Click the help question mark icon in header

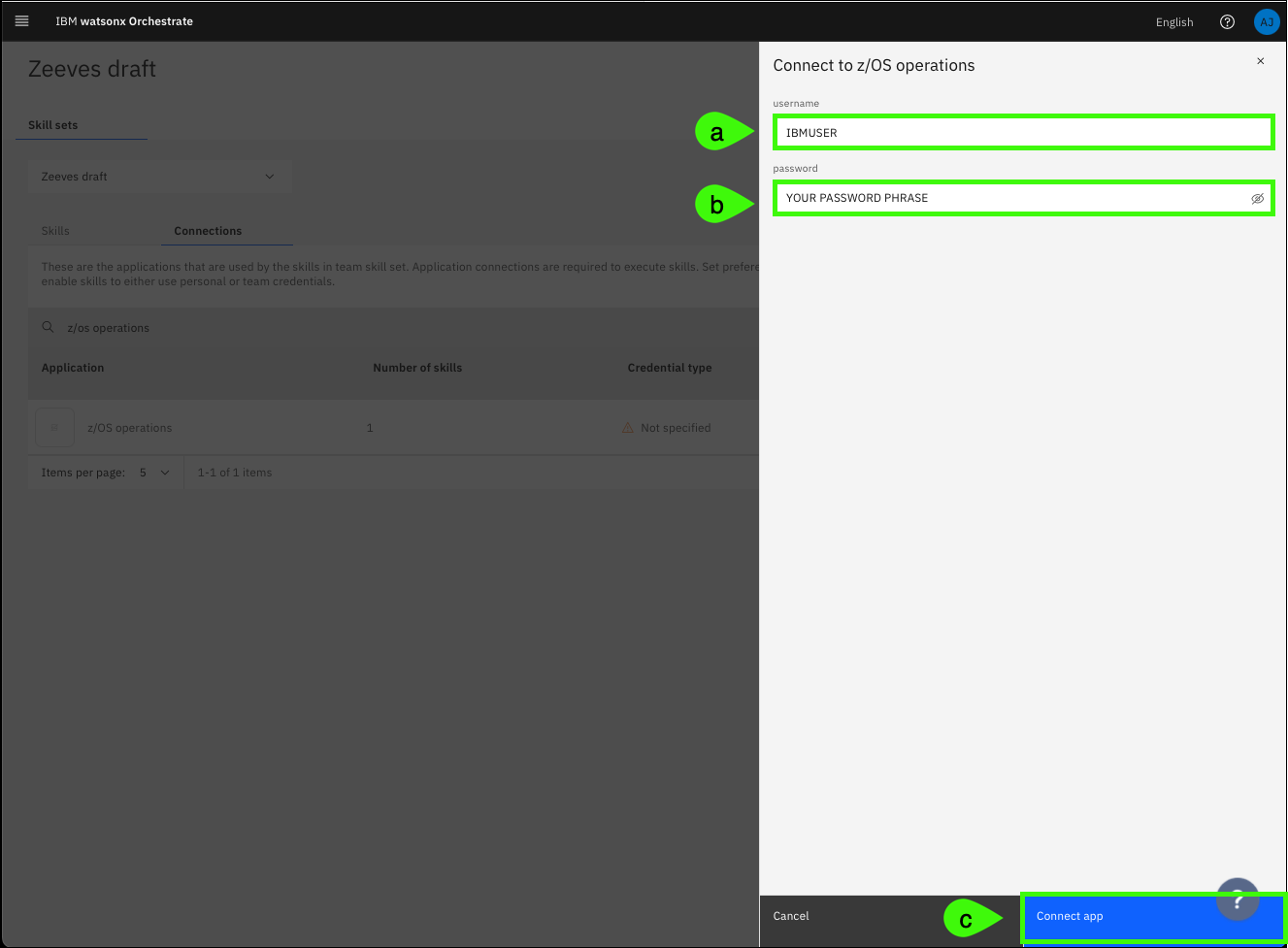pyautogui.click(x=1227, y=22)
